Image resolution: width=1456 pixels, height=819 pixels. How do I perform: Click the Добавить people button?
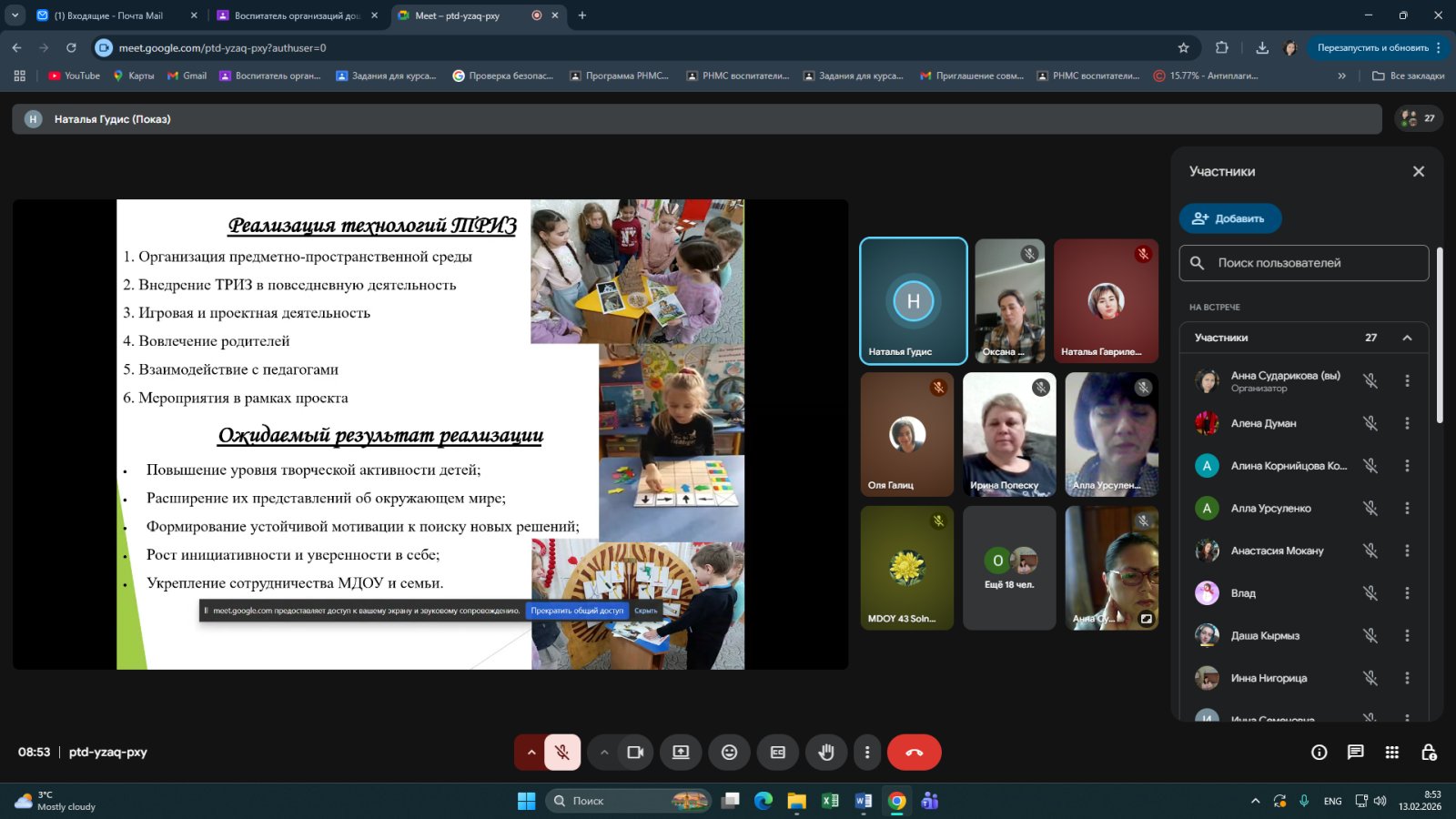pos(1229,218)
